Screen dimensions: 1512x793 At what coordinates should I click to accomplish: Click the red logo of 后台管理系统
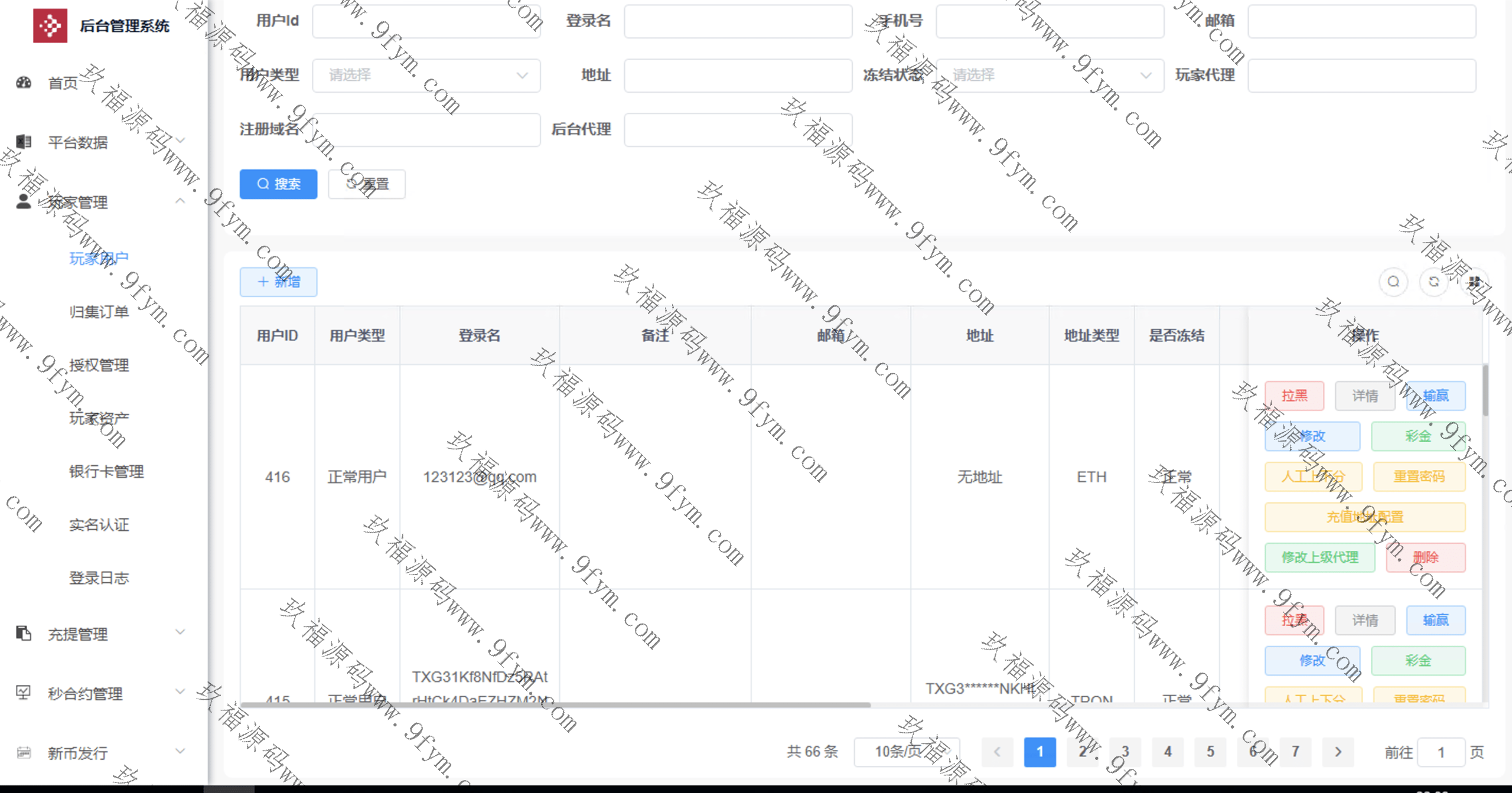pyautogui.click(x=50, y=25)
